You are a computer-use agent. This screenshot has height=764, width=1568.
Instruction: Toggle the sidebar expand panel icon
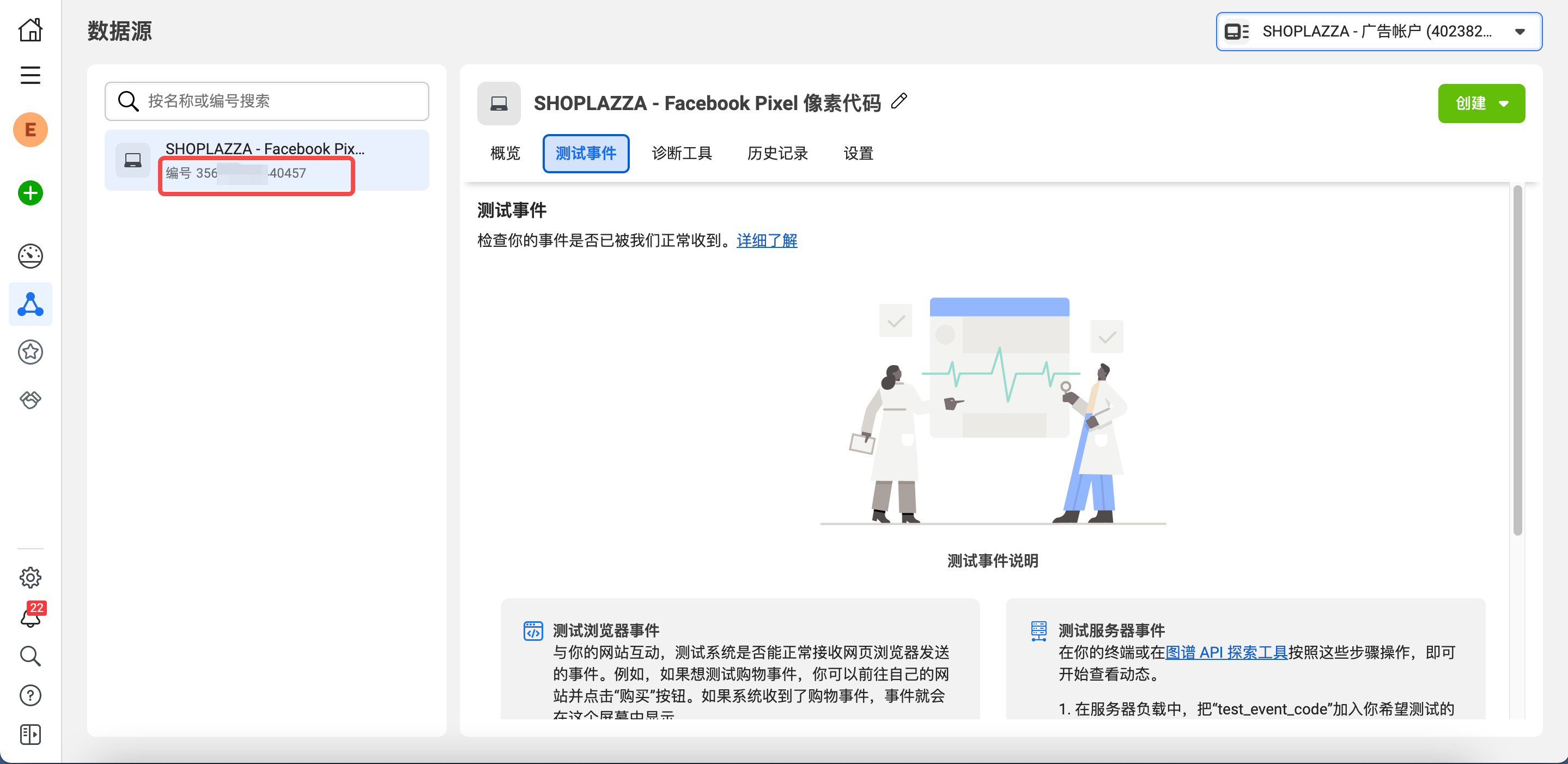[31, 735]
